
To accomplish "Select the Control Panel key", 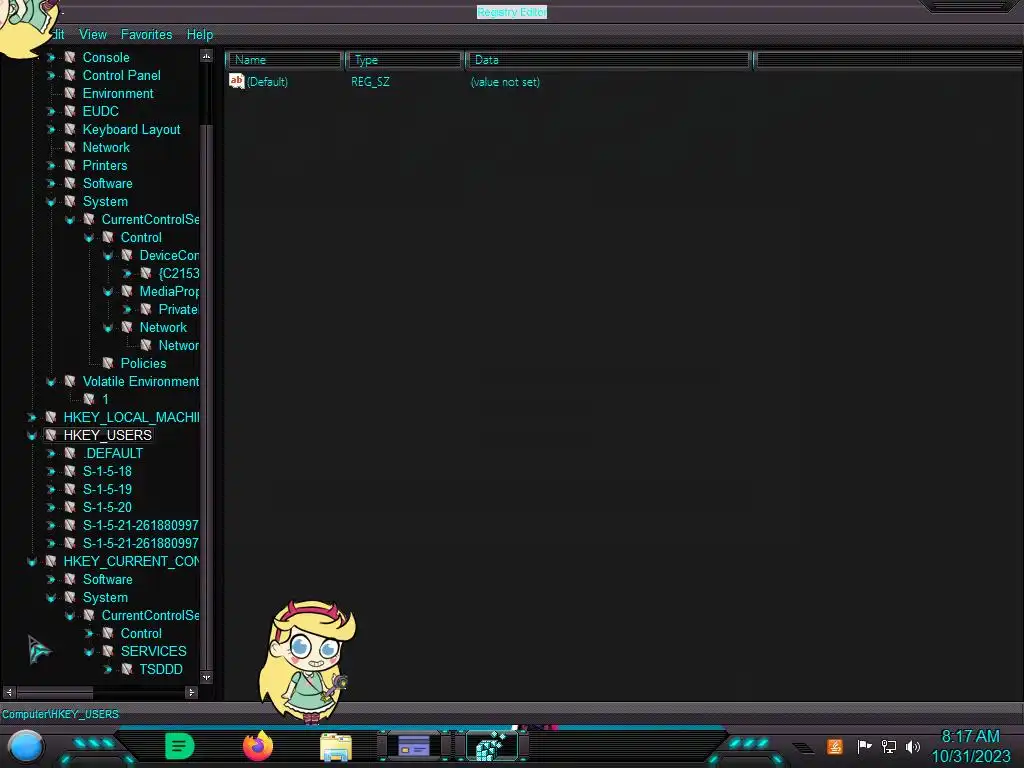I will (x=121, y=76).
